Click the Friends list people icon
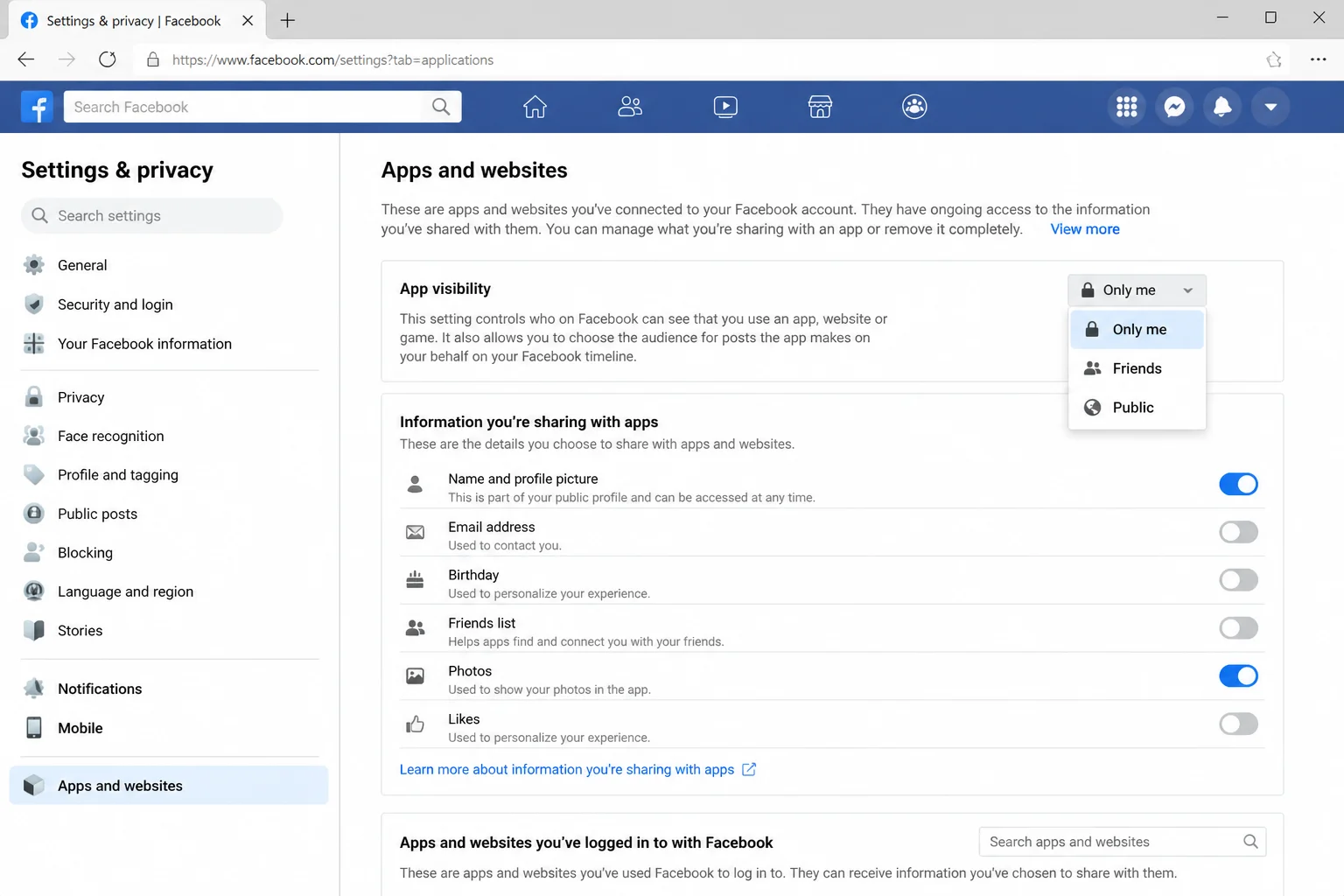The image size is (1344, 896). (416, 628)
